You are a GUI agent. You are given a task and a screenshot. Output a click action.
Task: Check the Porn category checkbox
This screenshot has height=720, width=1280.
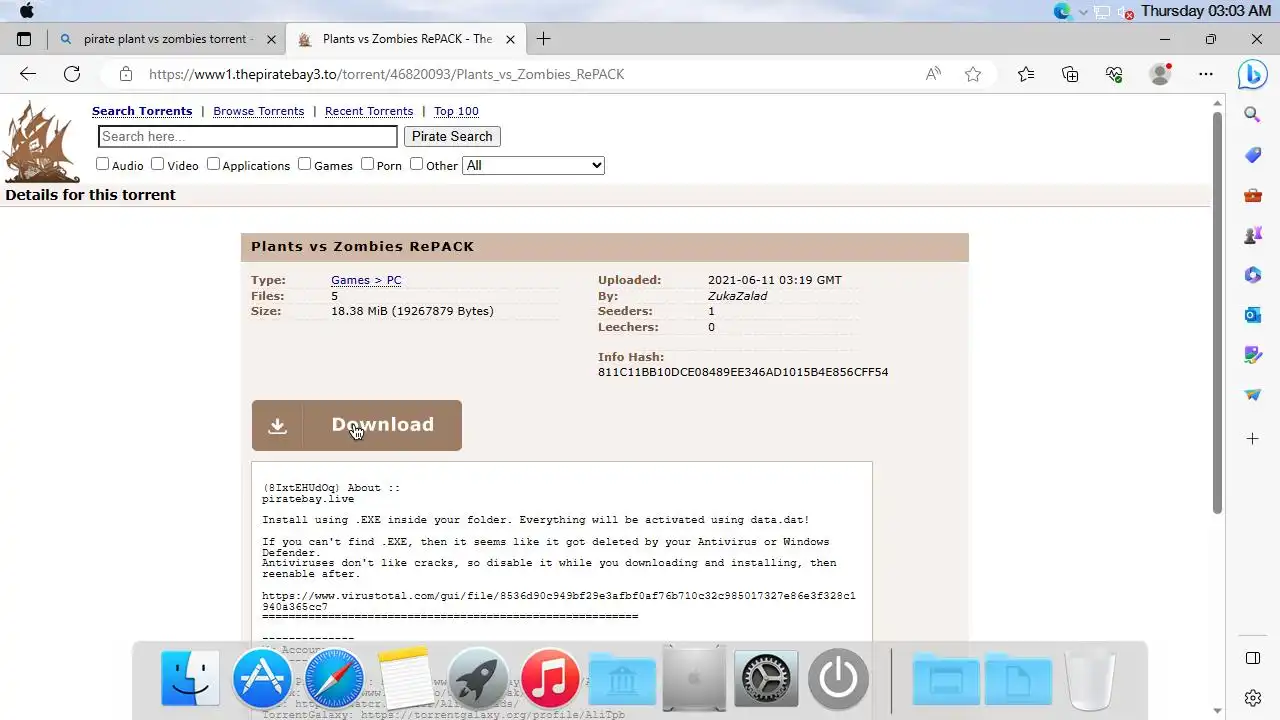click(367, 164)
